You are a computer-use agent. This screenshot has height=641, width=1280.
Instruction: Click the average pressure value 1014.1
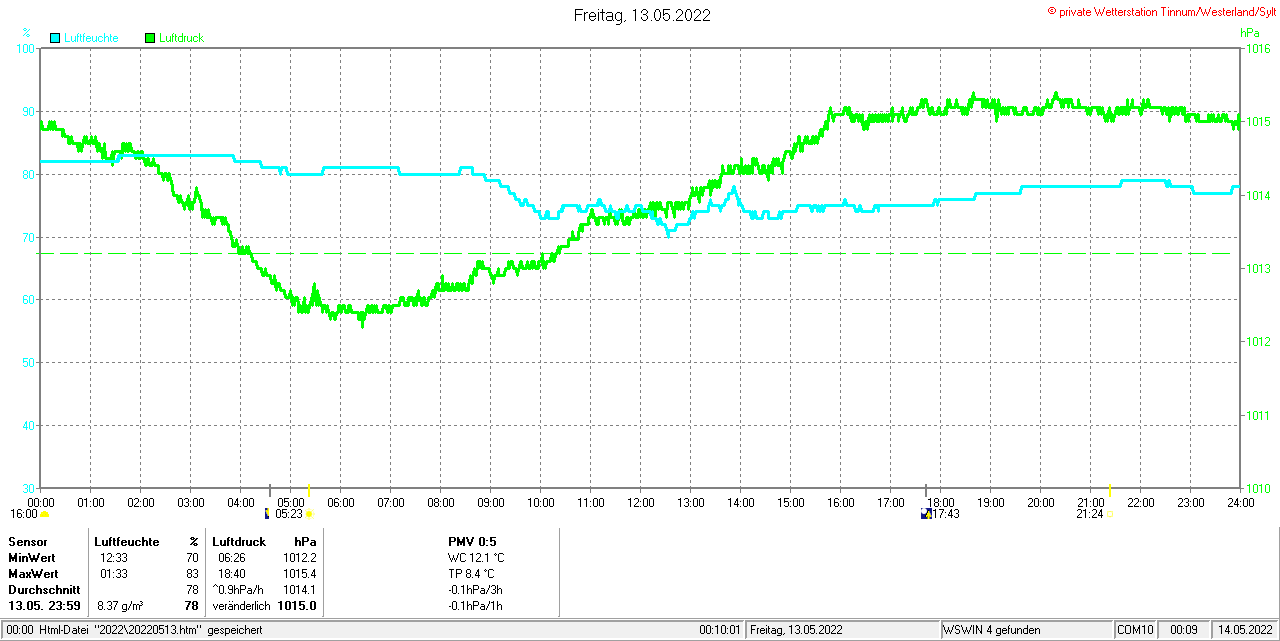pos(300,590)
